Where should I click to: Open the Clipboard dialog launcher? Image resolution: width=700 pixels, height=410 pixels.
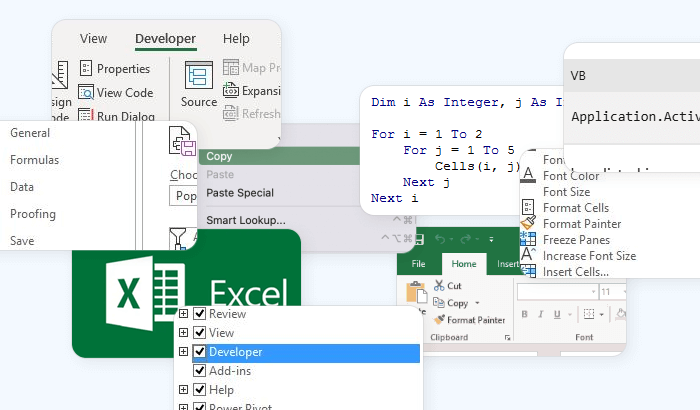(508, 338)
